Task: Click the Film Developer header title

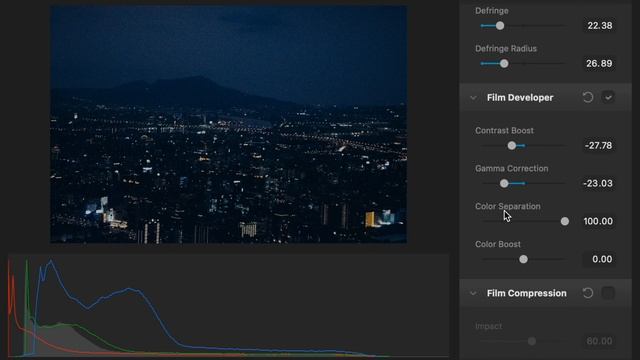Action: coord(520,98)
